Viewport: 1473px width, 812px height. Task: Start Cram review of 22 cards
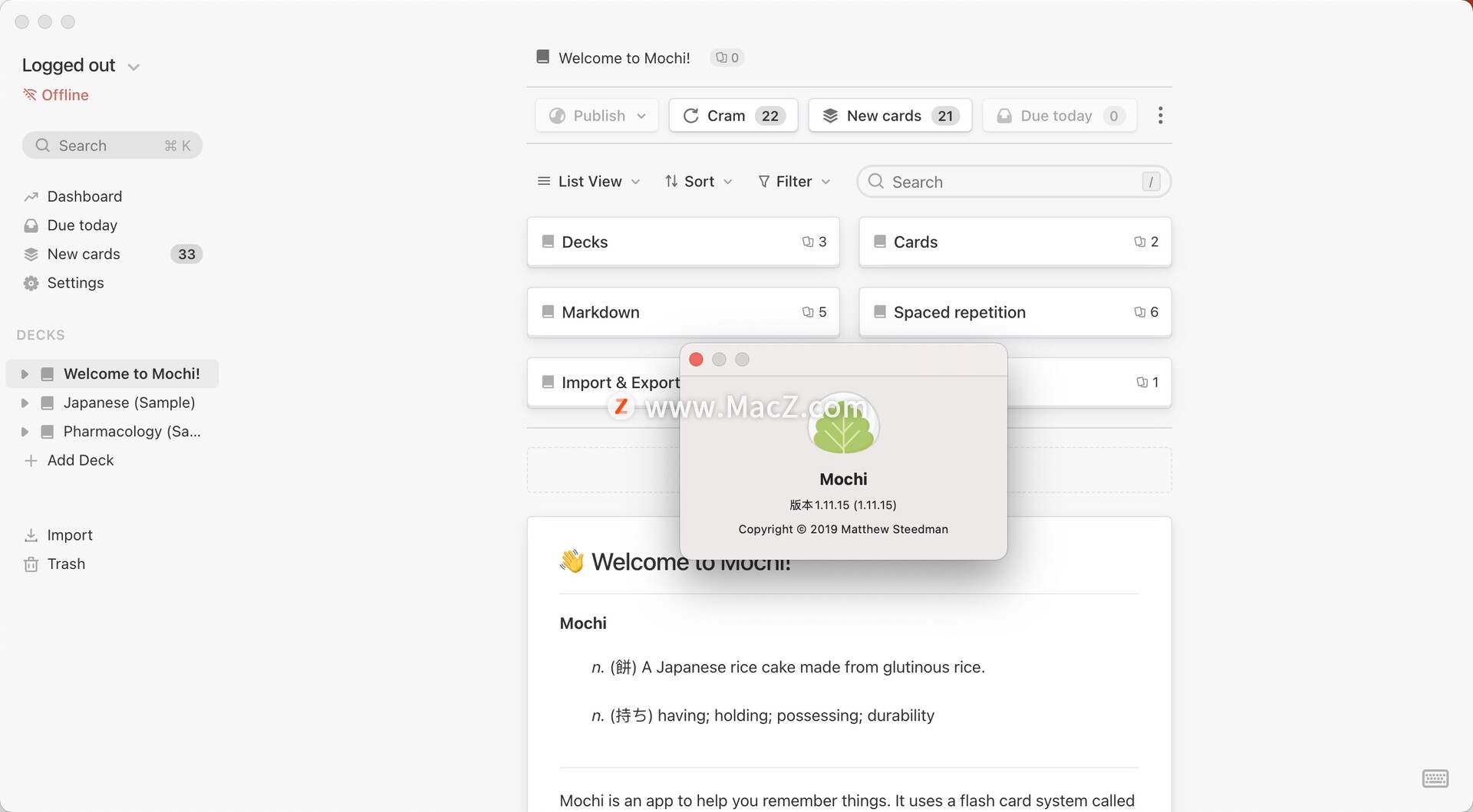point(733,116)
